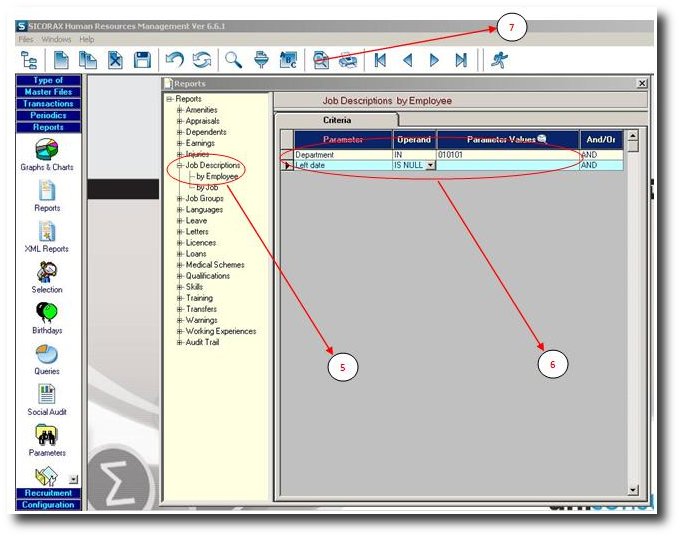680x537 pixels.
Task: Click the magnifying glass search toolbar icon
Action: click(x=232, y=60)
